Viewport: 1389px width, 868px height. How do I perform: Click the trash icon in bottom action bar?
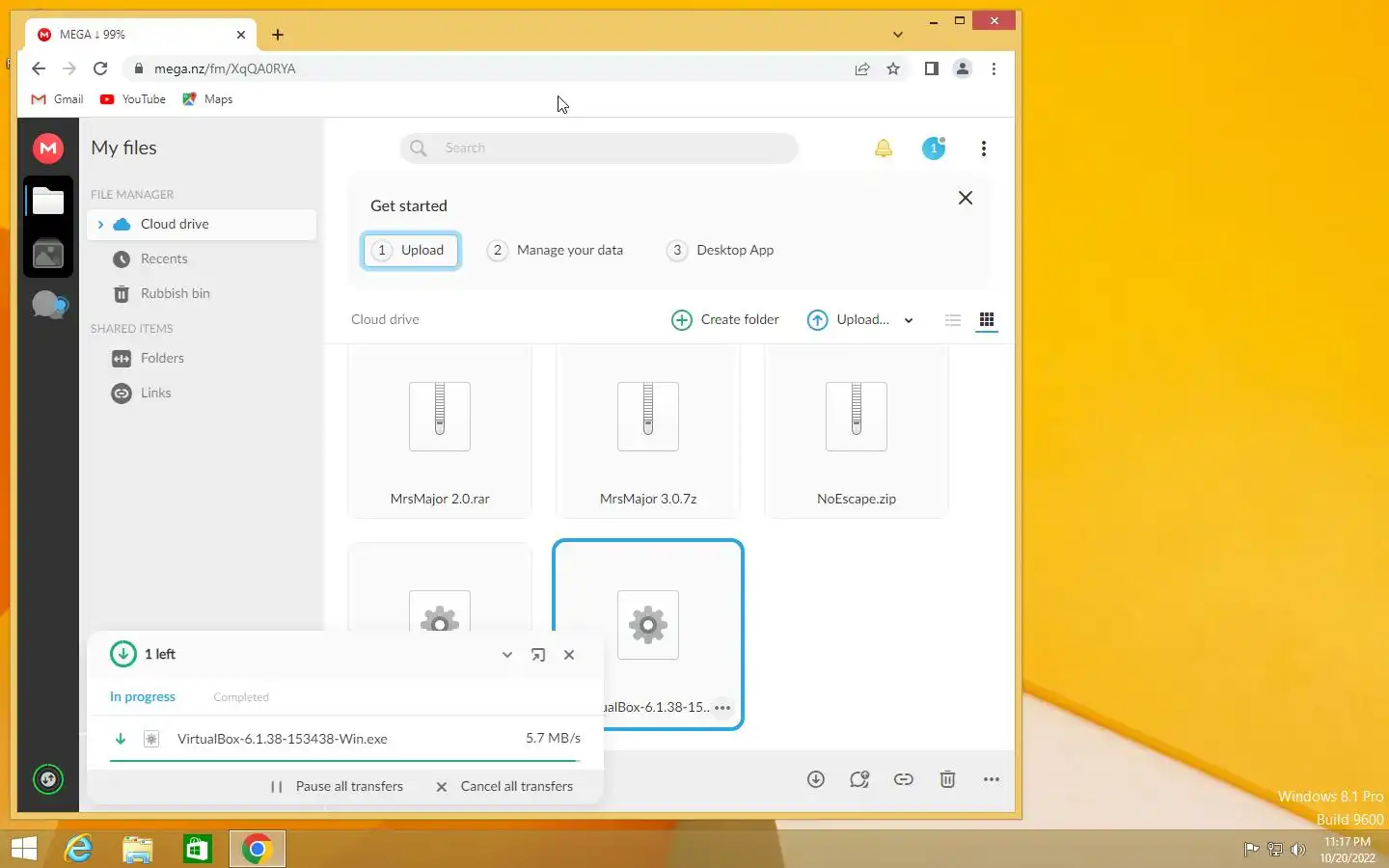point(948,779)
